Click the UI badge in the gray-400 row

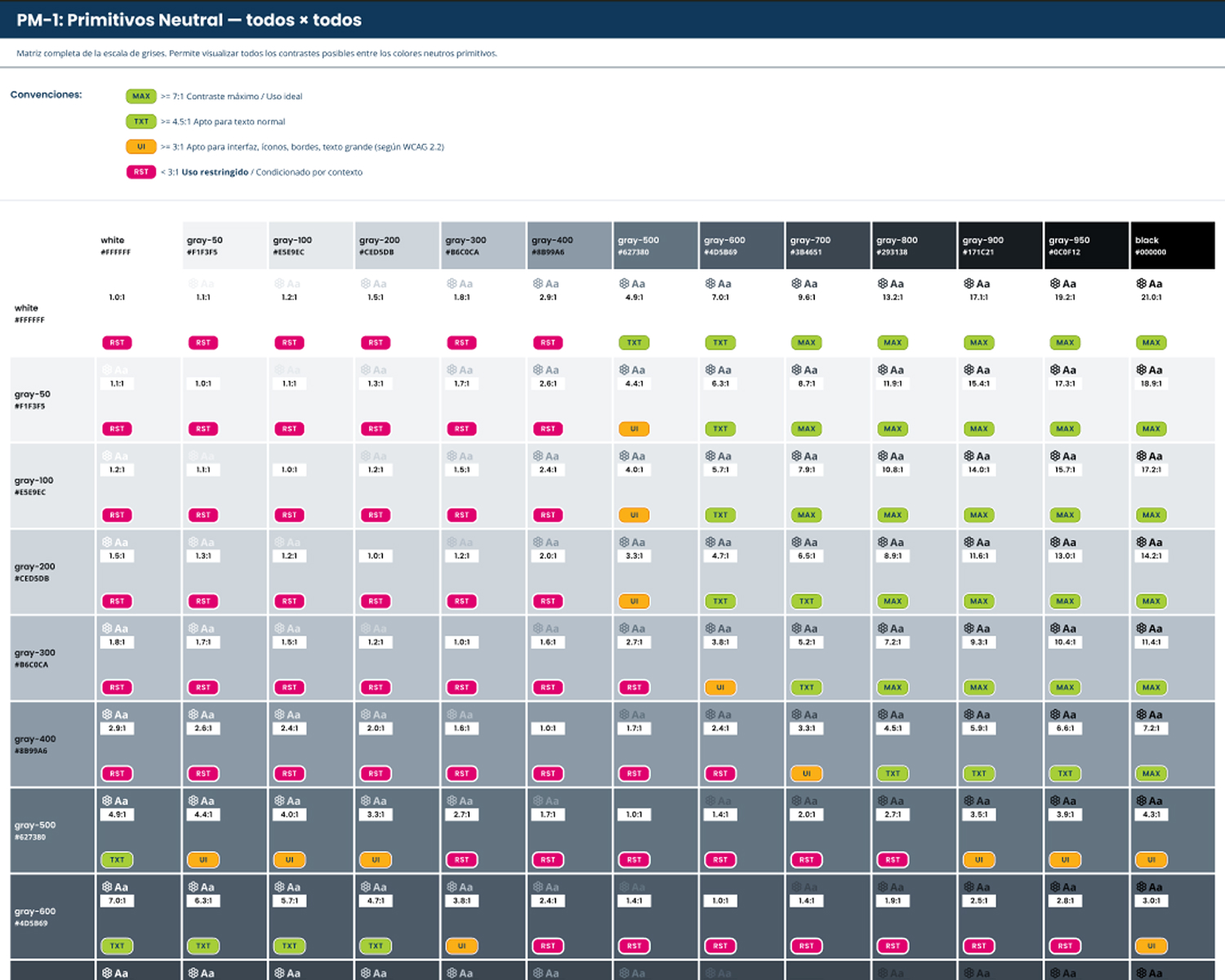point(807,773)
